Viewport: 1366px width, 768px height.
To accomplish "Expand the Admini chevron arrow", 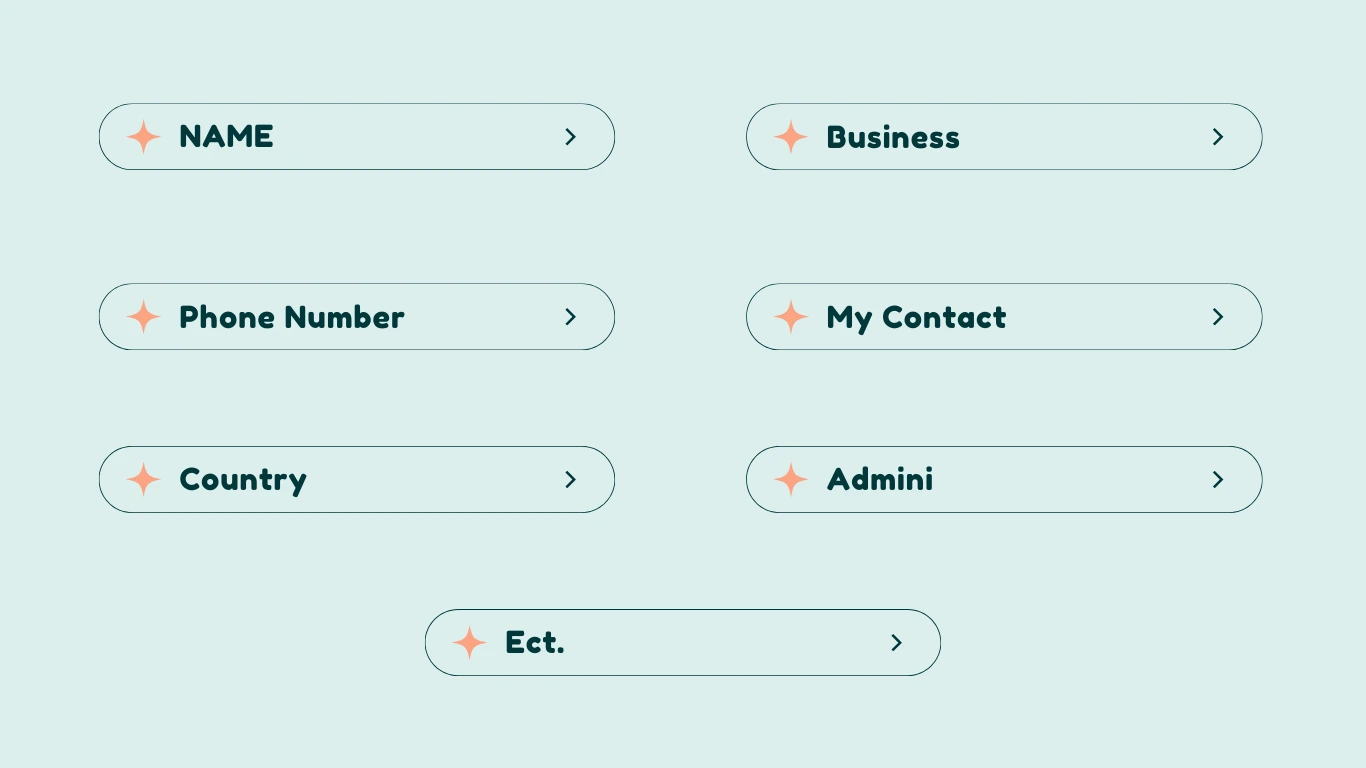I will [x=1218, y=480].
